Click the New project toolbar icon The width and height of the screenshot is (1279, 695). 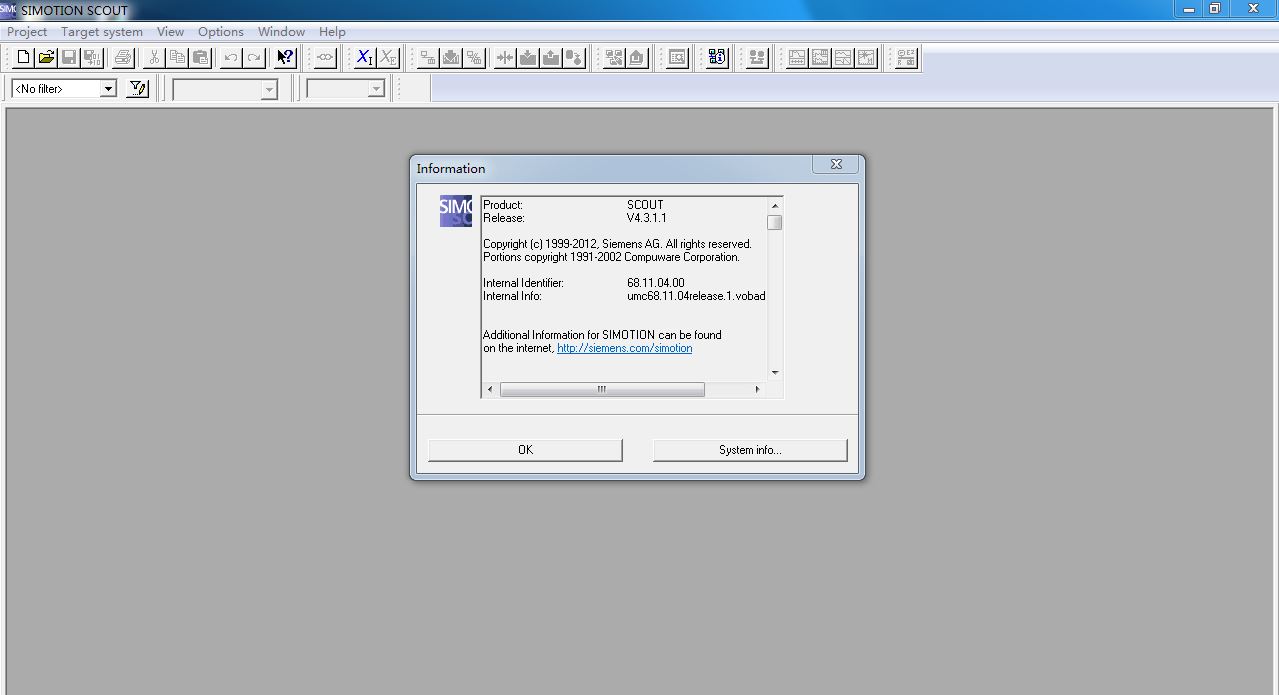click(23, 58)
